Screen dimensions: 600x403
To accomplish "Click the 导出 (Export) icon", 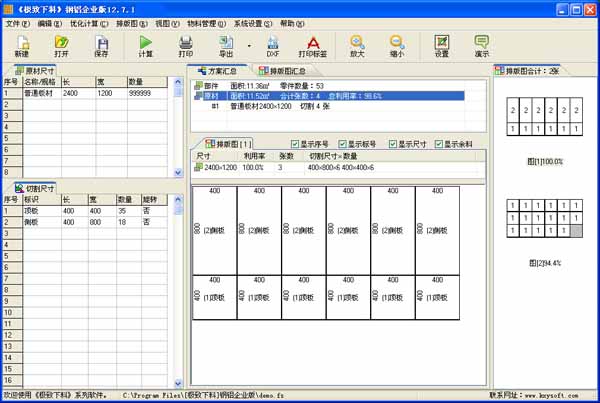I will coord(226,46).
